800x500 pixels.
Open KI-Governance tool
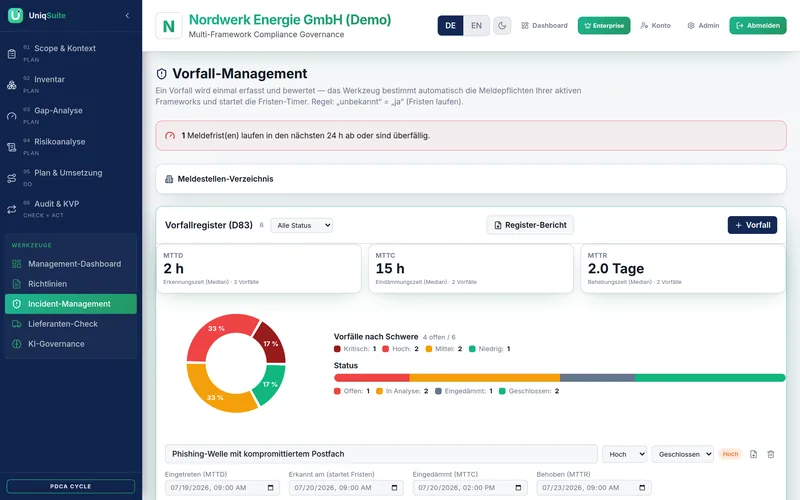(x=71, y=343)
